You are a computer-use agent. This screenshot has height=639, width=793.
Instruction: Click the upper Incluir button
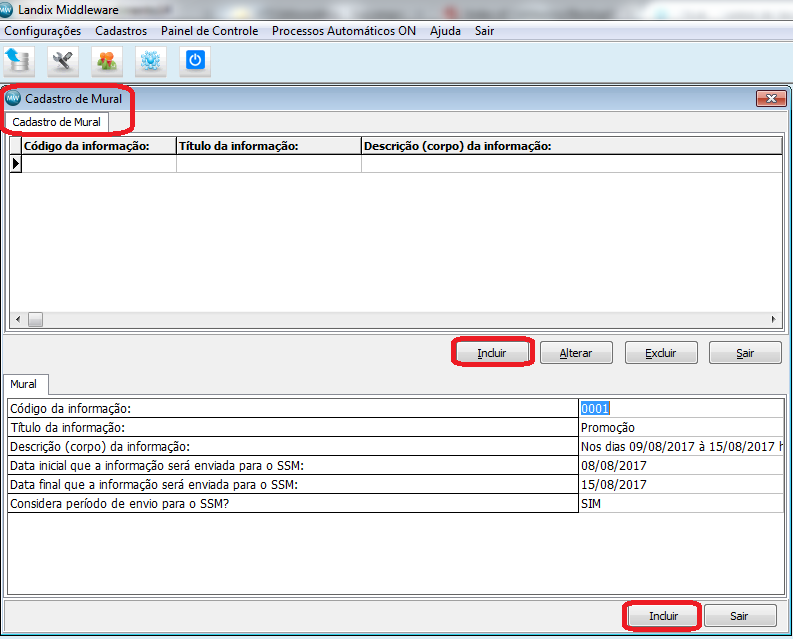(x=492, y=353)
